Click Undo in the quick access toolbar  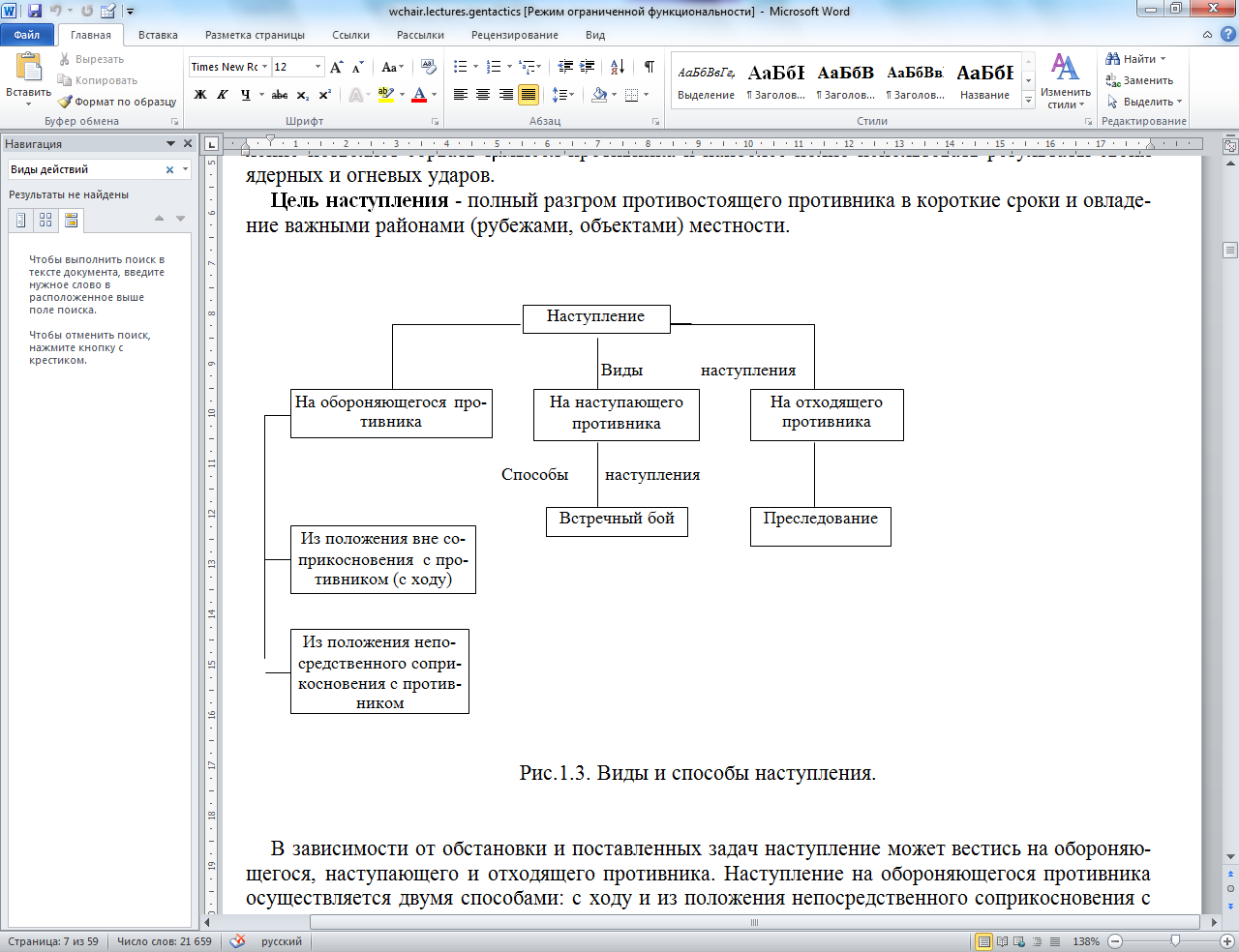pos(56,12)
